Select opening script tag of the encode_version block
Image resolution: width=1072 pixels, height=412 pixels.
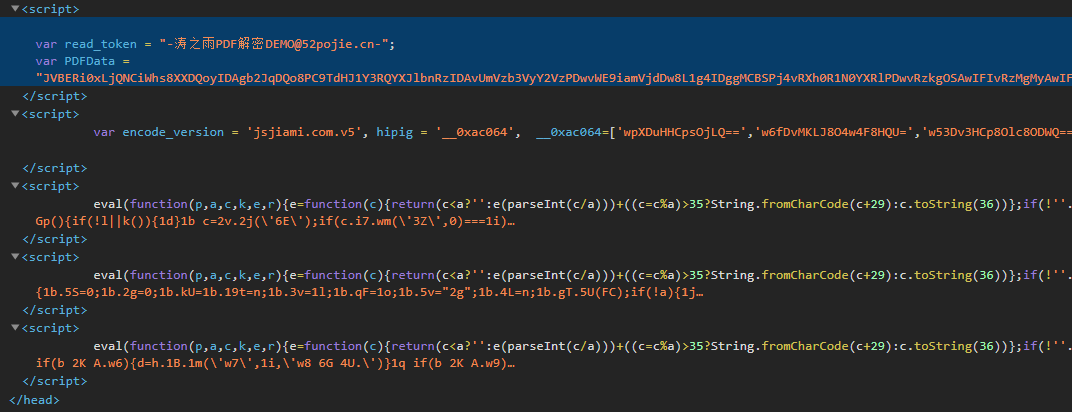click(51, 114)
